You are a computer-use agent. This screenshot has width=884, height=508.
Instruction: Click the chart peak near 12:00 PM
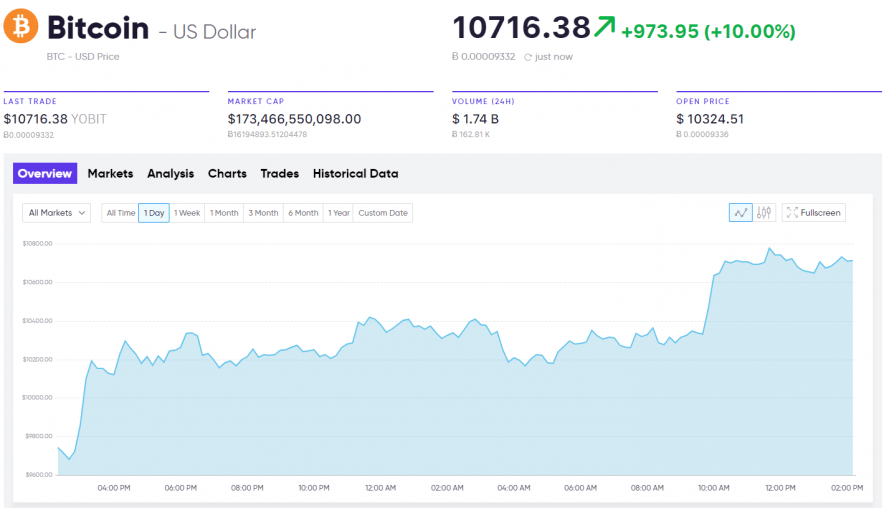point(769,248)
